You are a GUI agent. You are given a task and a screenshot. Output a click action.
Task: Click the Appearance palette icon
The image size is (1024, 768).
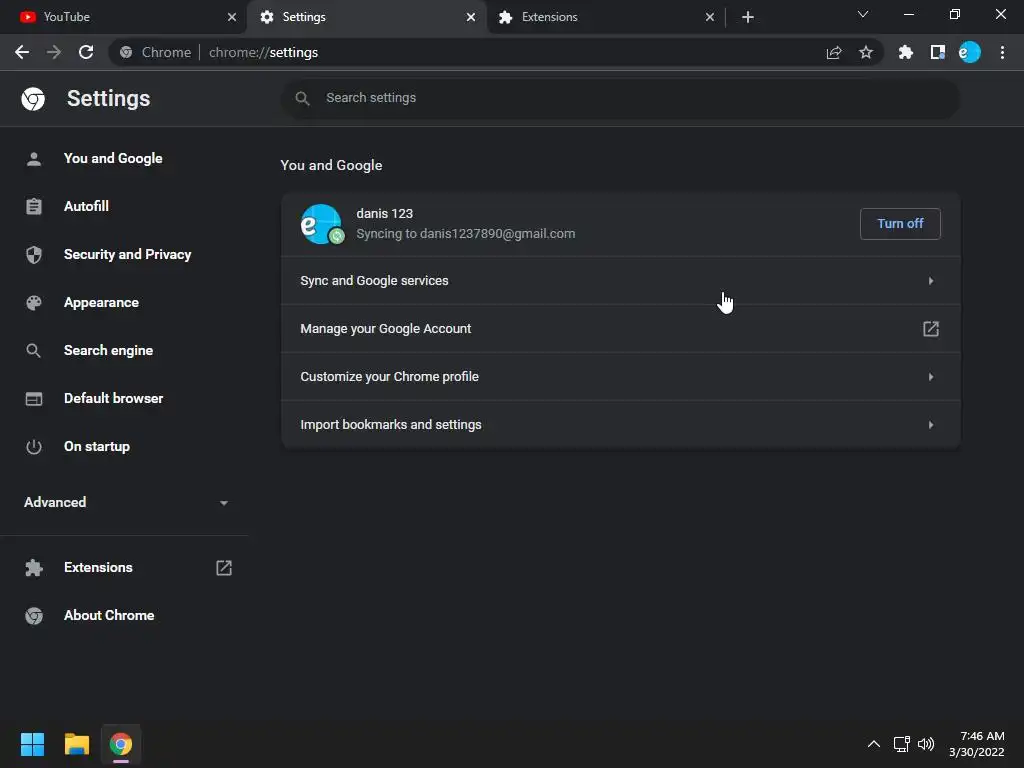[x=34, y=302]
